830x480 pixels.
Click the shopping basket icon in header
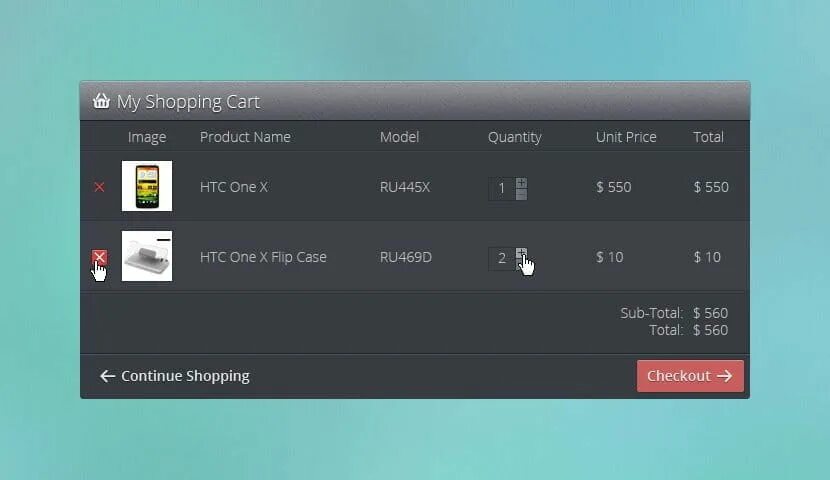101,101
